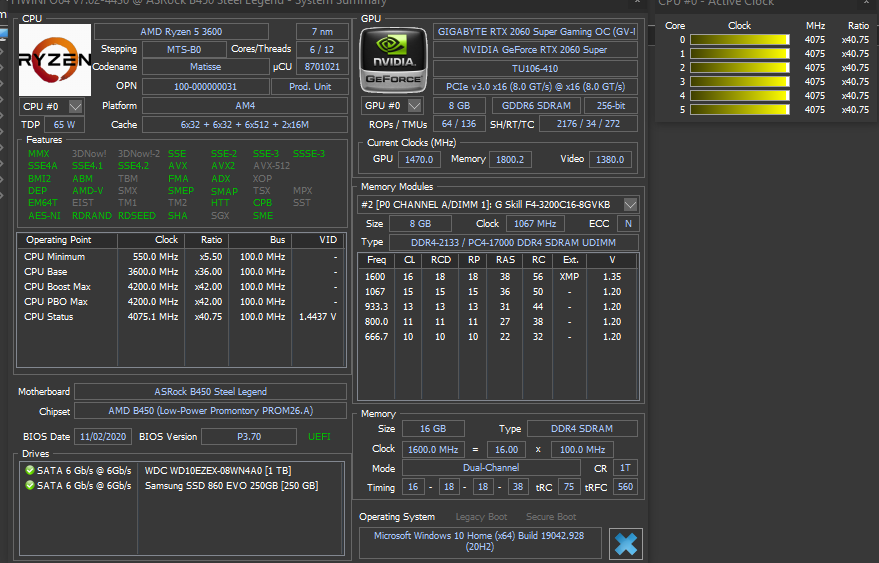Click the 256-bit bus width field
Viewport: 879px width, 563px height.
pyautogui.click(x=610, y=105)
